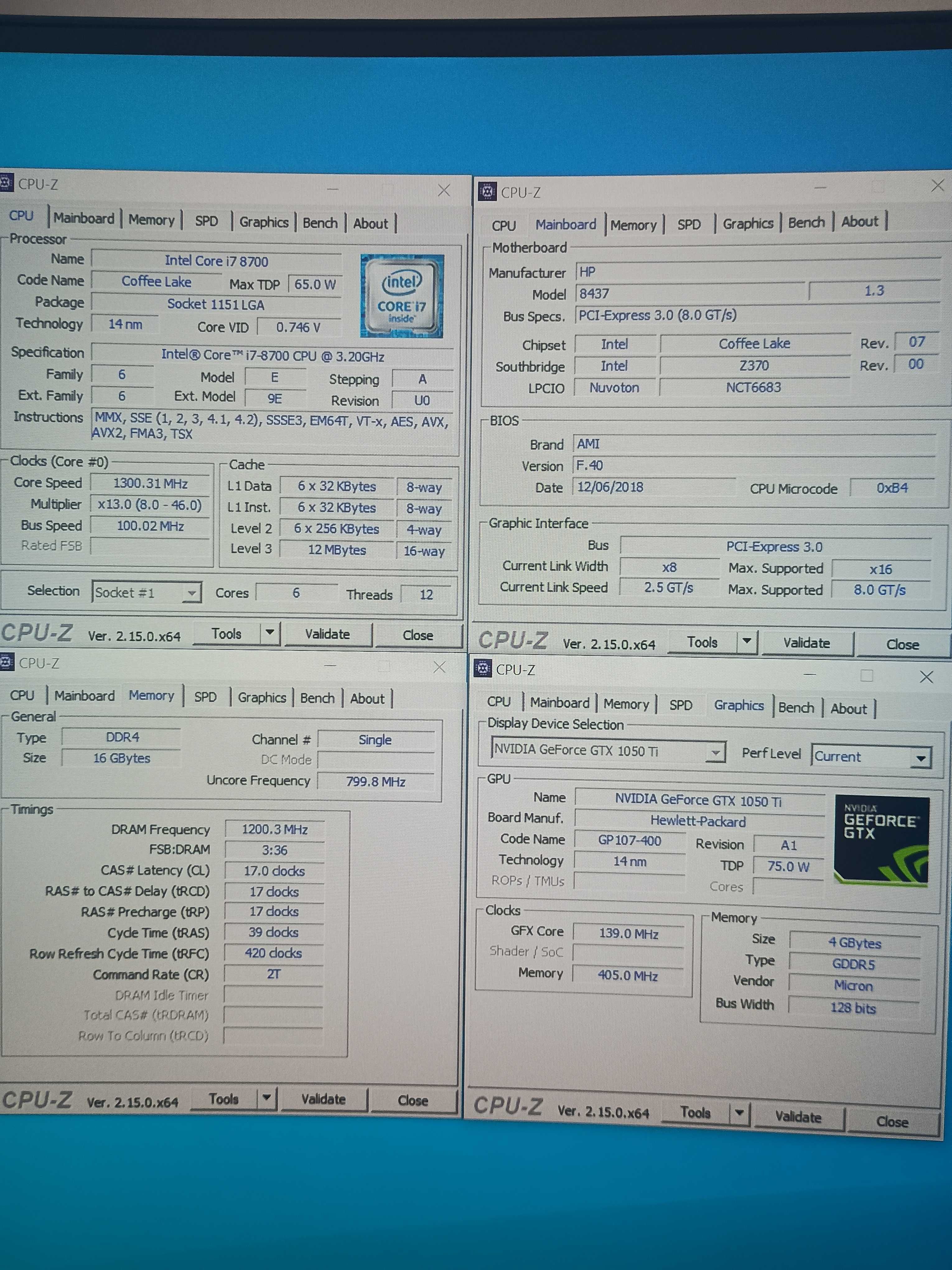Open Tools dropdown arrow in bottom-right Graphics window

click(739, 1113)
